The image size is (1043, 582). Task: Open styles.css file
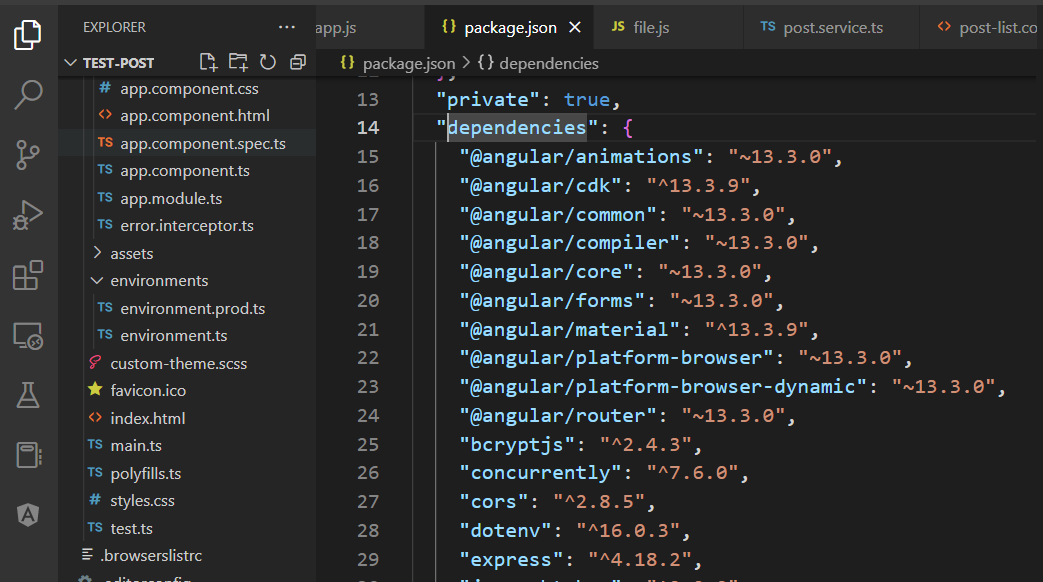coord(142,501)
